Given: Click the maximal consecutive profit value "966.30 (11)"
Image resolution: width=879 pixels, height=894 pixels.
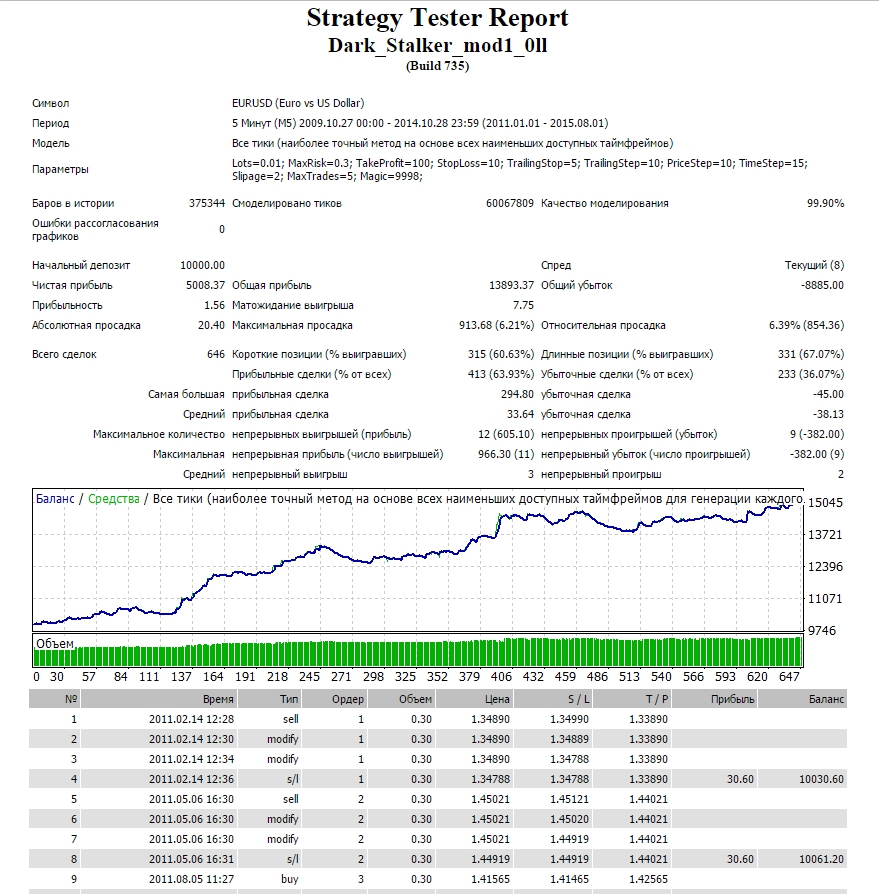Looking at the screenshot, I should pyautogui.click(x=506, y=454).
